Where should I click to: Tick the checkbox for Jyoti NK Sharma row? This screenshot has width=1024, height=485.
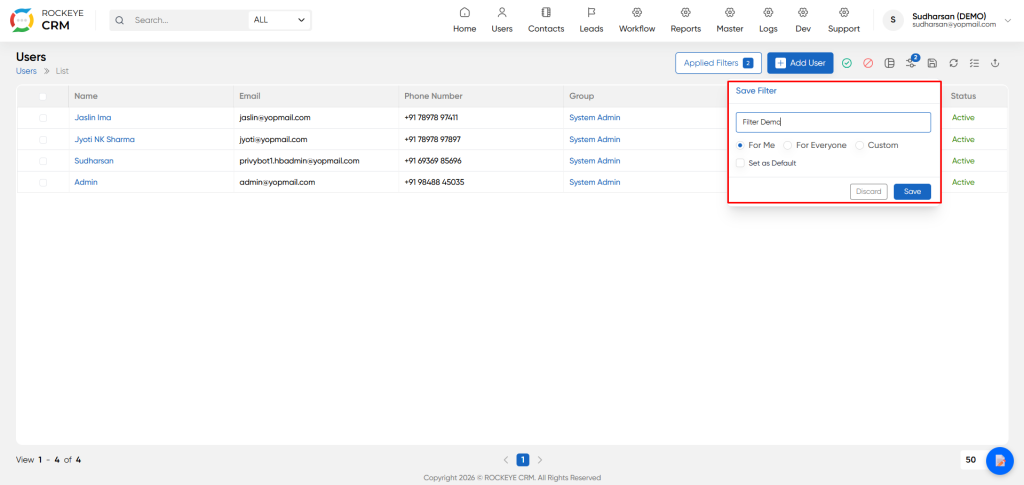click(42, 140)
